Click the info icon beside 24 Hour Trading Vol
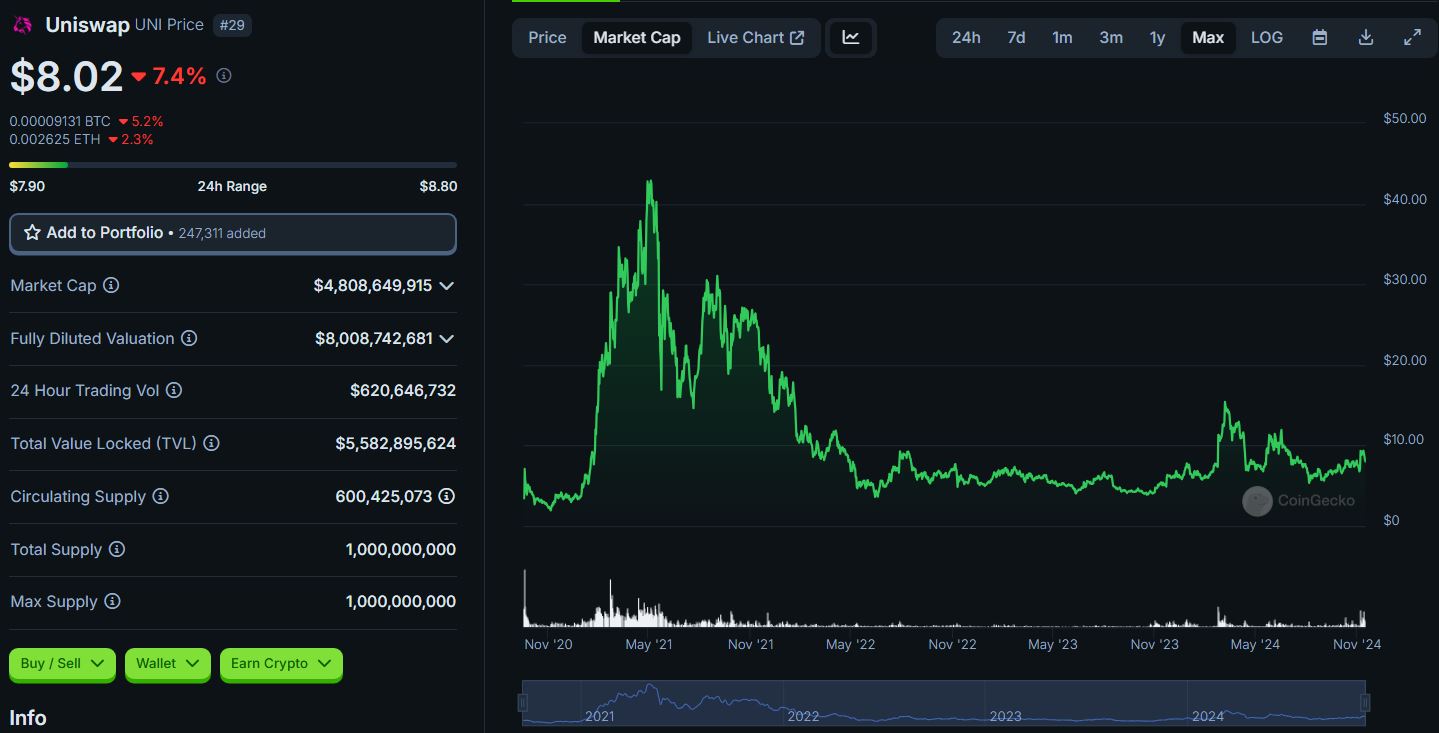 (x=174, y=390)
